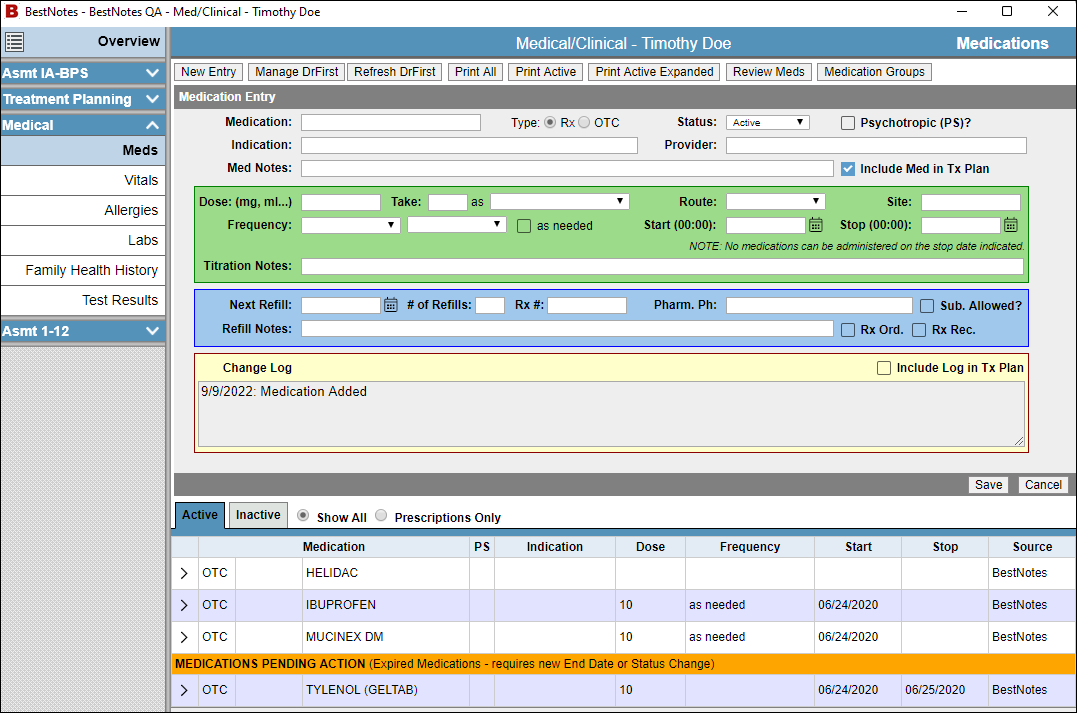The height and width of the screenshot is (713, 1077).
Task: Expand the Asmt 1-12 sidebar section
Action: tap(82, 331)
